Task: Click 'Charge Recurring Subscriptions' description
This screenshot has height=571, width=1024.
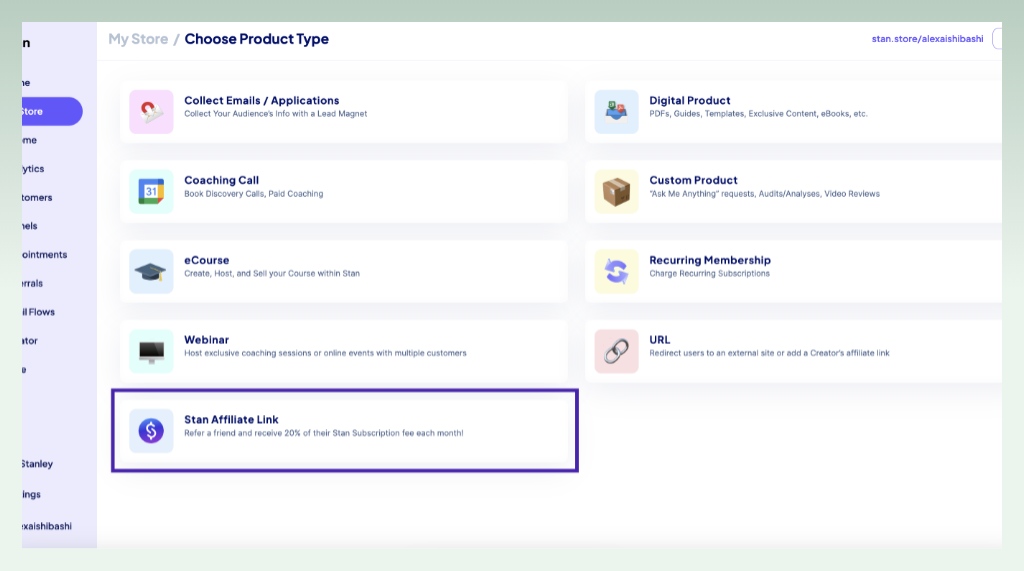Action: tap(709, 274)
